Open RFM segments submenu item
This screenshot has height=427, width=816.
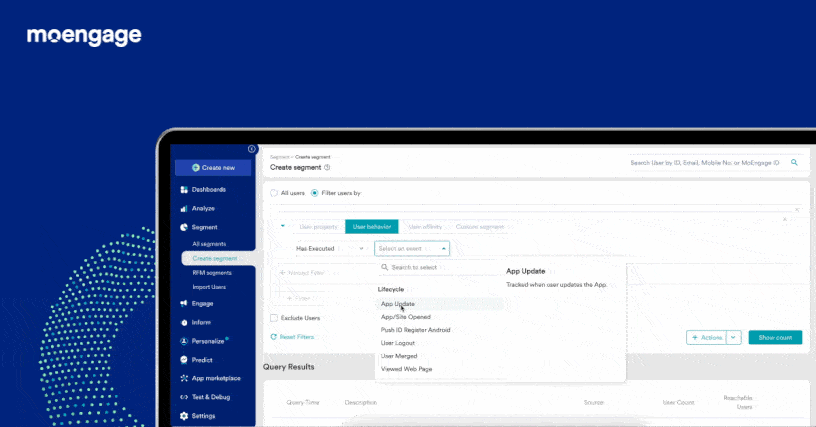click(212, 273)
